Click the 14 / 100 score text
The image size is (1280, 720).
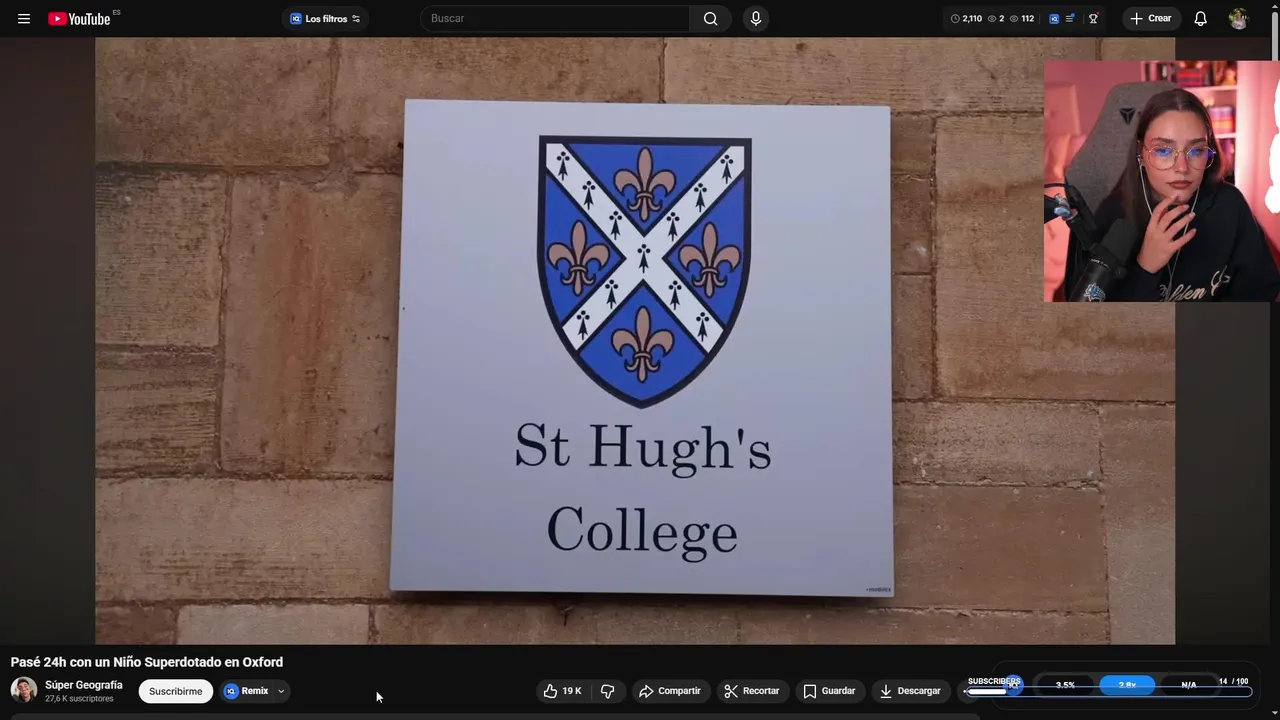[x=1233, y=681]
